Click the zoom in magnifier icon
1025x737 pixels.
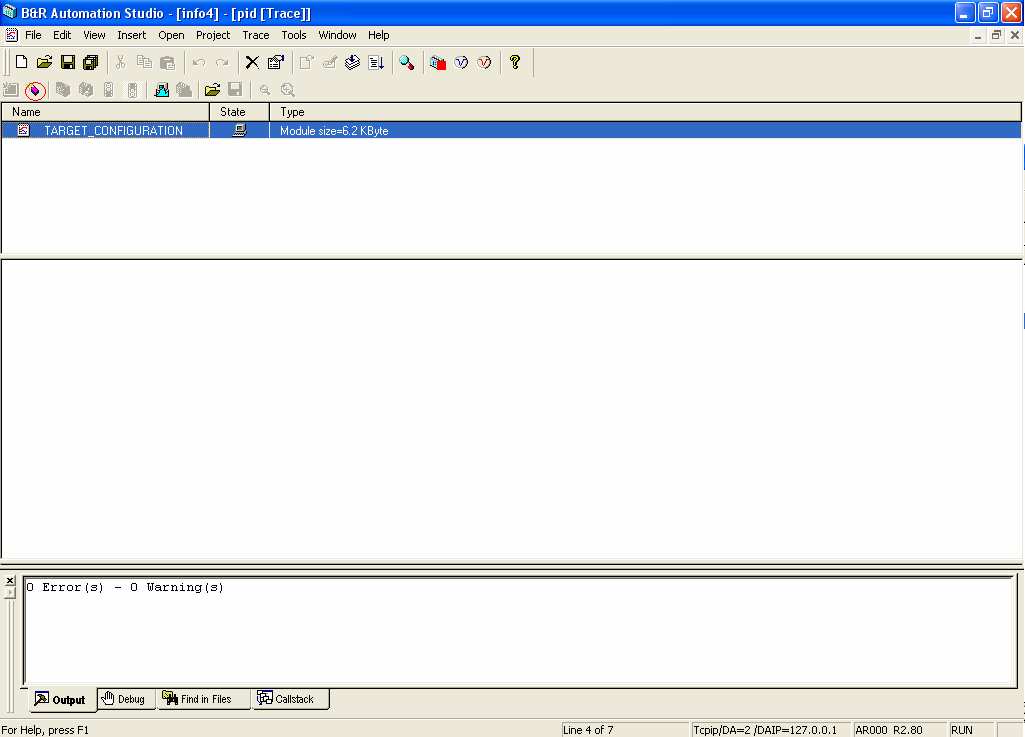[288, 90]
